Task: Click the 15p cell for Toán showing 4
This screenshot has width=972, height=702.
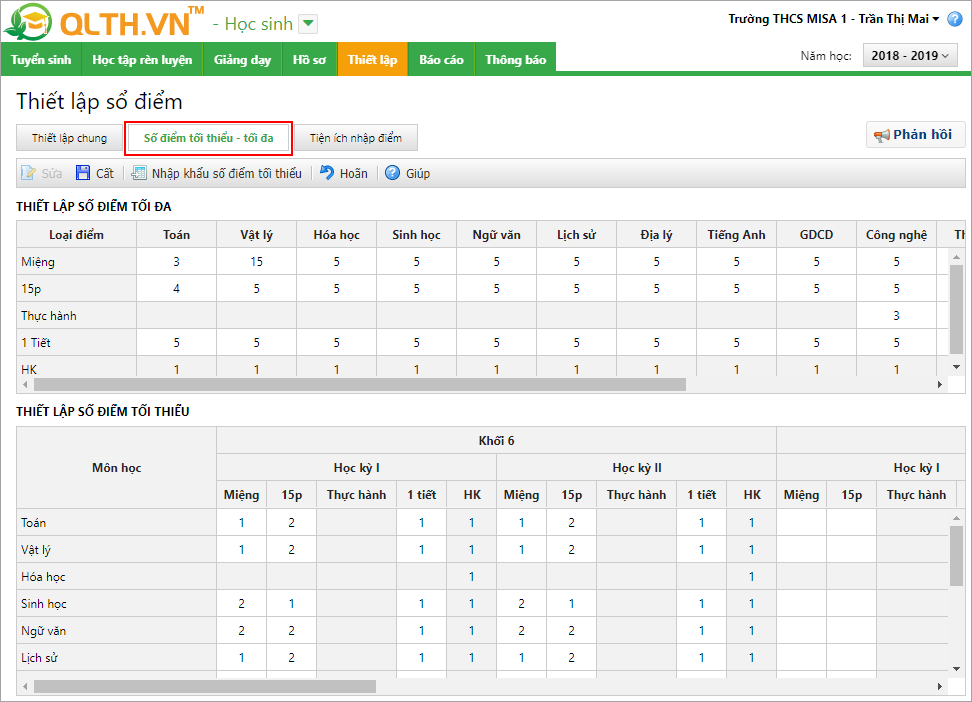Action: point(177,288)
